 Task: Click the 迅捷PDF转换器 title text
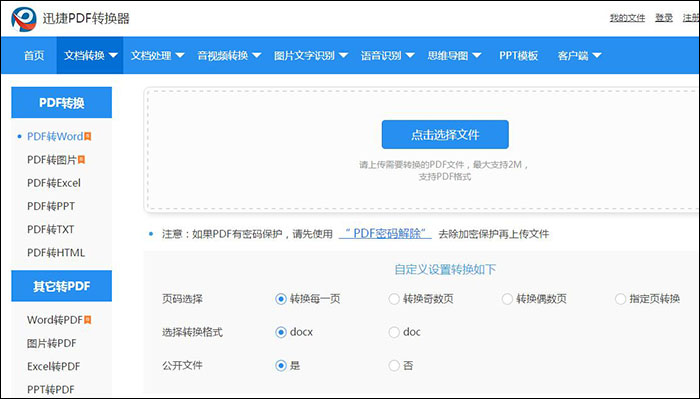coord(86,19)
